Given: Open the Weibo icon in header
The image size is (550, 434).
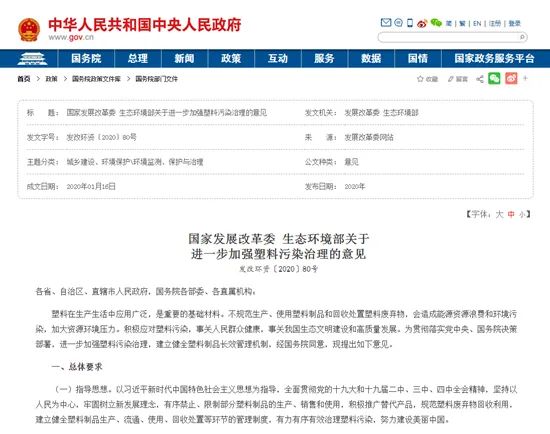Looking at the screenshot, I should click(x=422, y=23).
